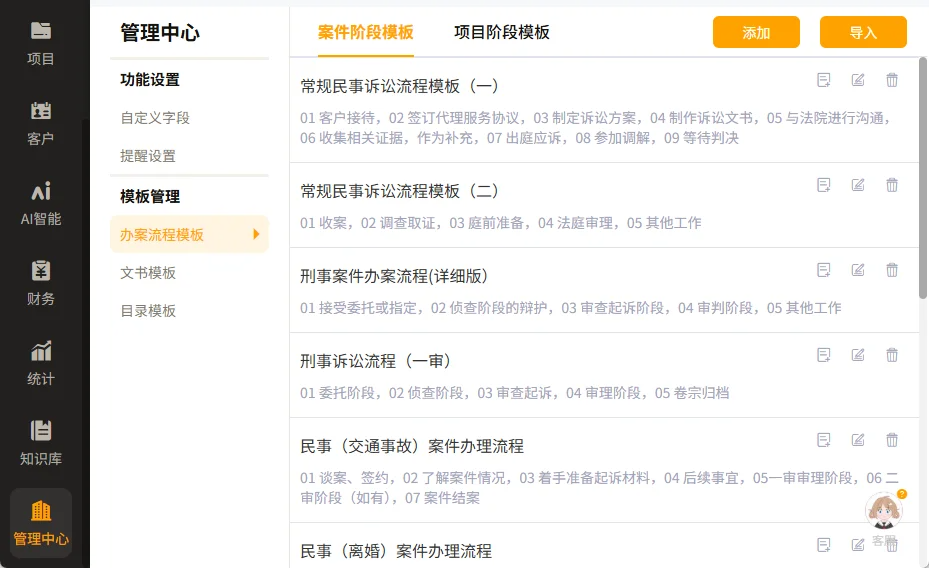Select 文书模板 under 模板管理
The width and height of the screenshot is (929, 568).
(x=148, y=273)
